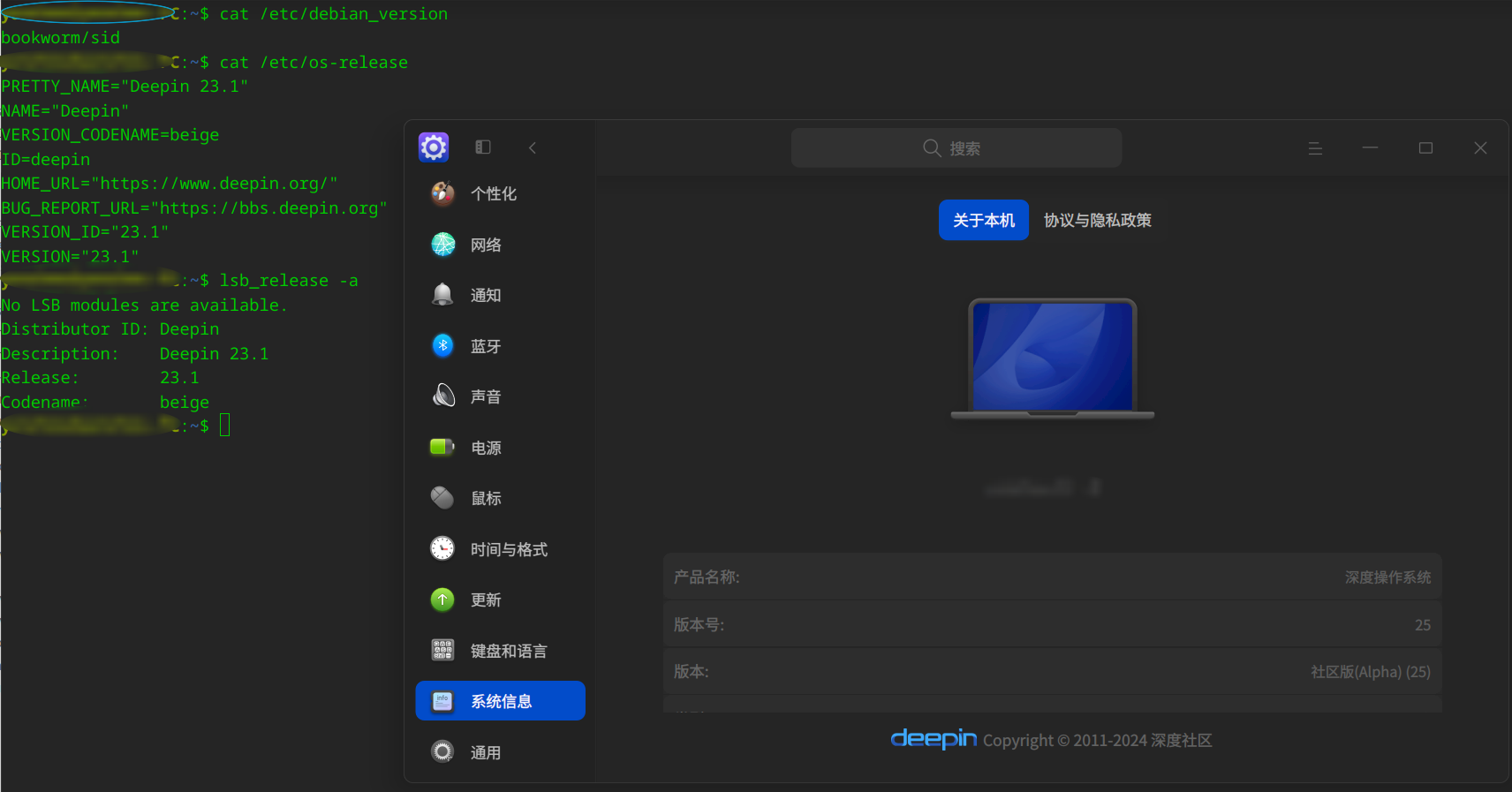
Task: Click the terminal output bookworm/sid
Action: 60,38
